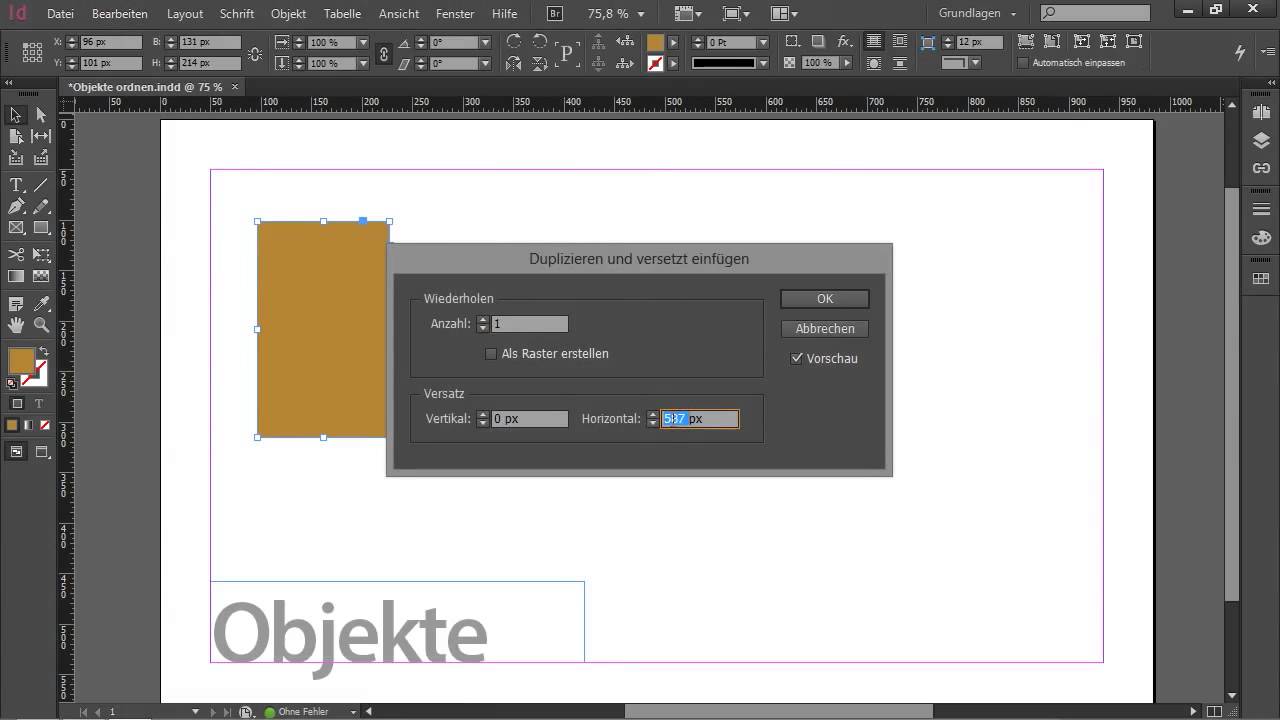Enable Als Raster erstellen checkbox
Screen dimensions: 1280x720
(491, 354)
